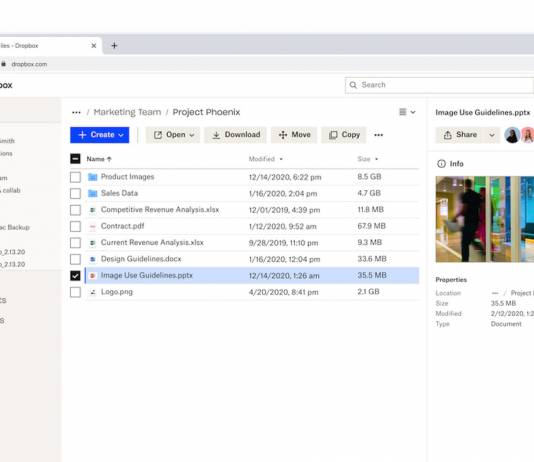Click the Download button

coord(236,135)
